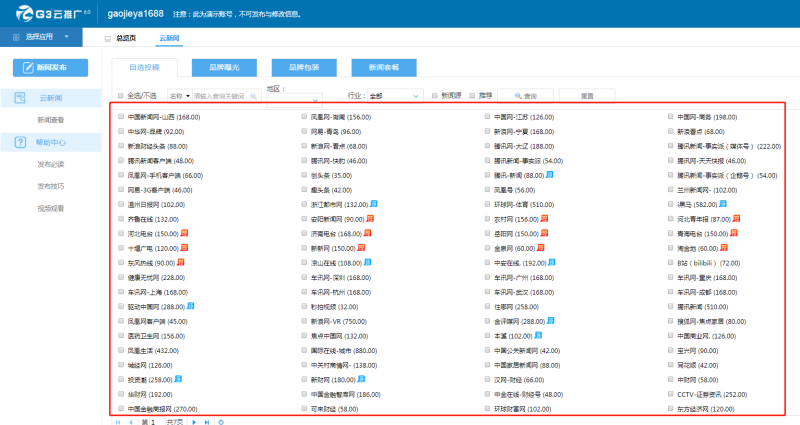Click red badge beside 河北青年报 (87.00)
The image size is (800, 425).
(x=736, y=218)
